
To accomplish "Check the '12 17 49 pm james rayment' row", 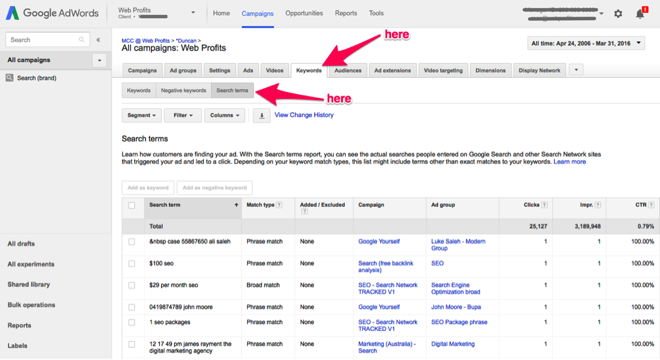I will point(132,344).
